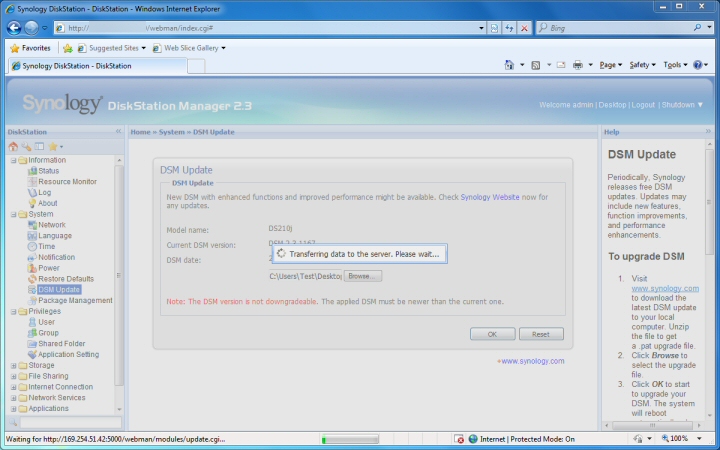The height and width of the screenshot is (450, 720).
Task: Click the Synology Website link
Action: point(489,197)
